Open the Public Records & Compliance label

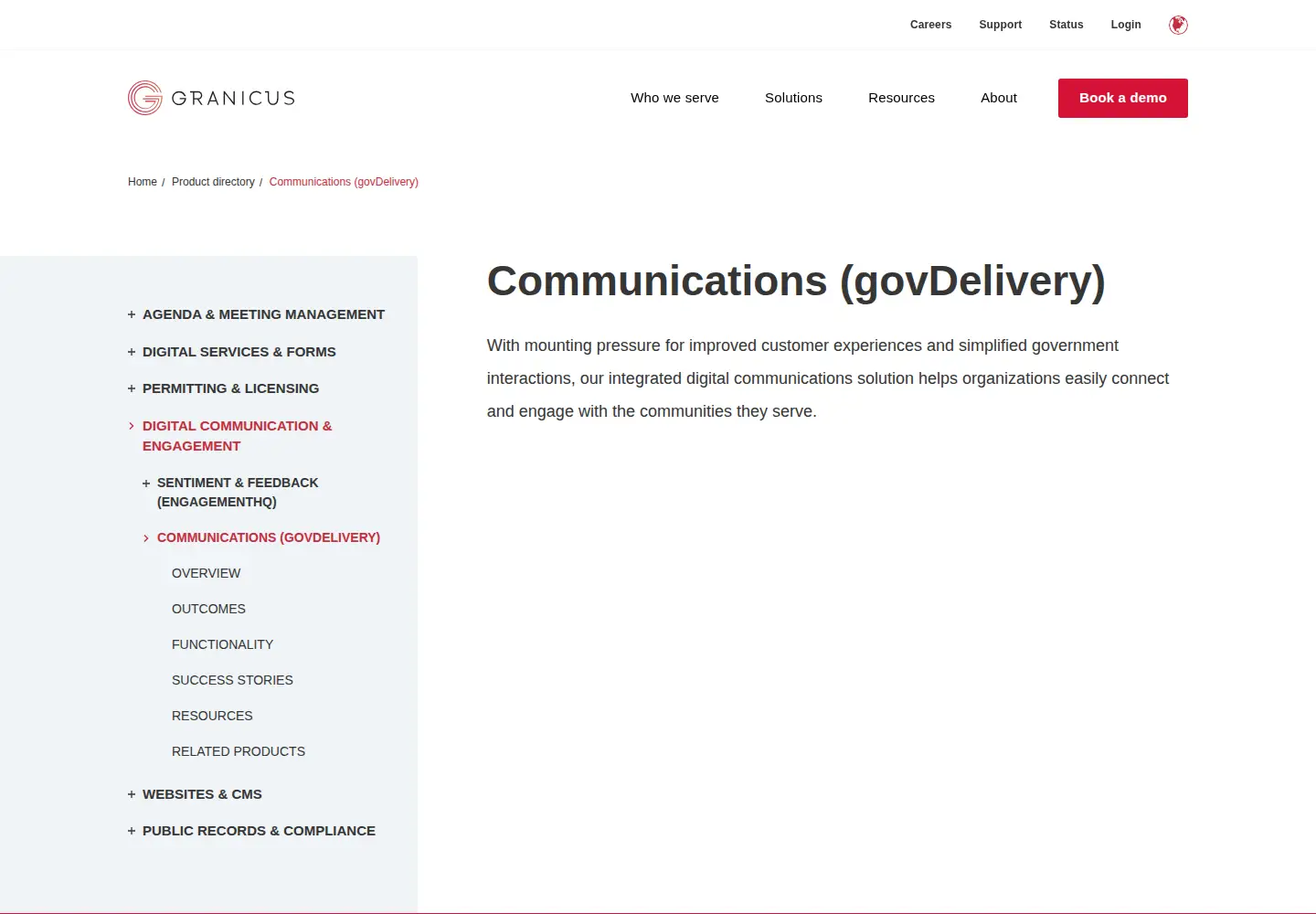click(x=259, y=831)
